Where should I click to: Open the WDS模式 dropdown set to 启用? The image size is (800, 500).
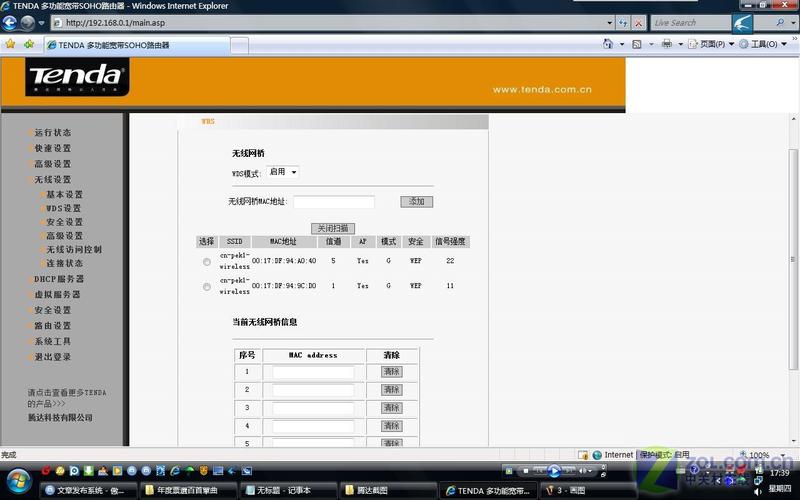pyautogui.click(x=283, y=172)
